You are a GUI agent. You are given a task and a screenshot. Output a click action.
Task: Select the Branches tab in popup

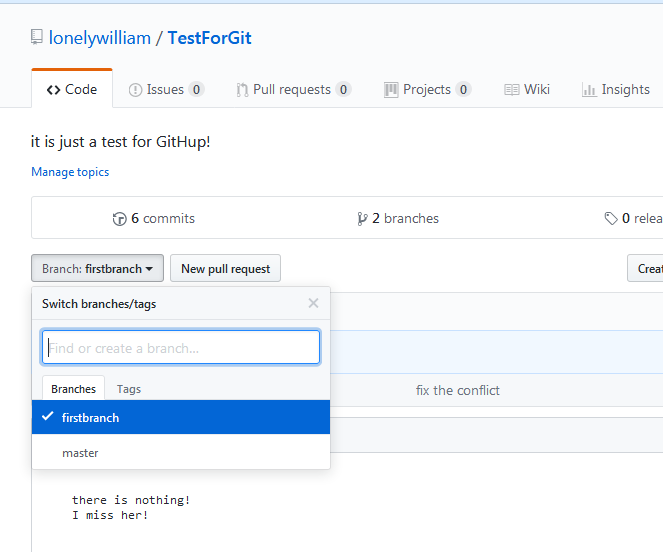point(73,389)
